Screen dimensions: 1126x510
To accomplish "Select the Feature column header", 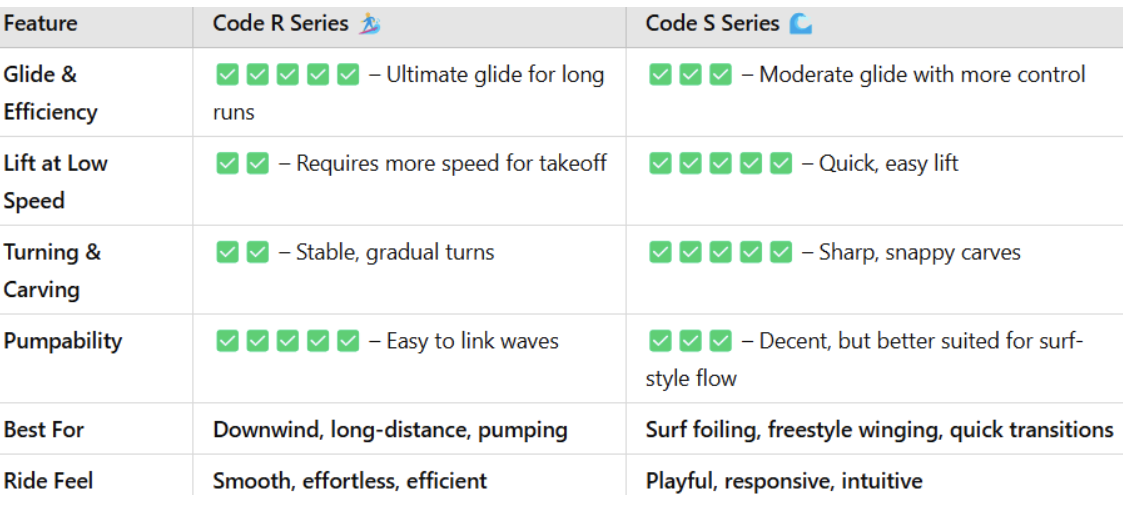I will 41,24.
